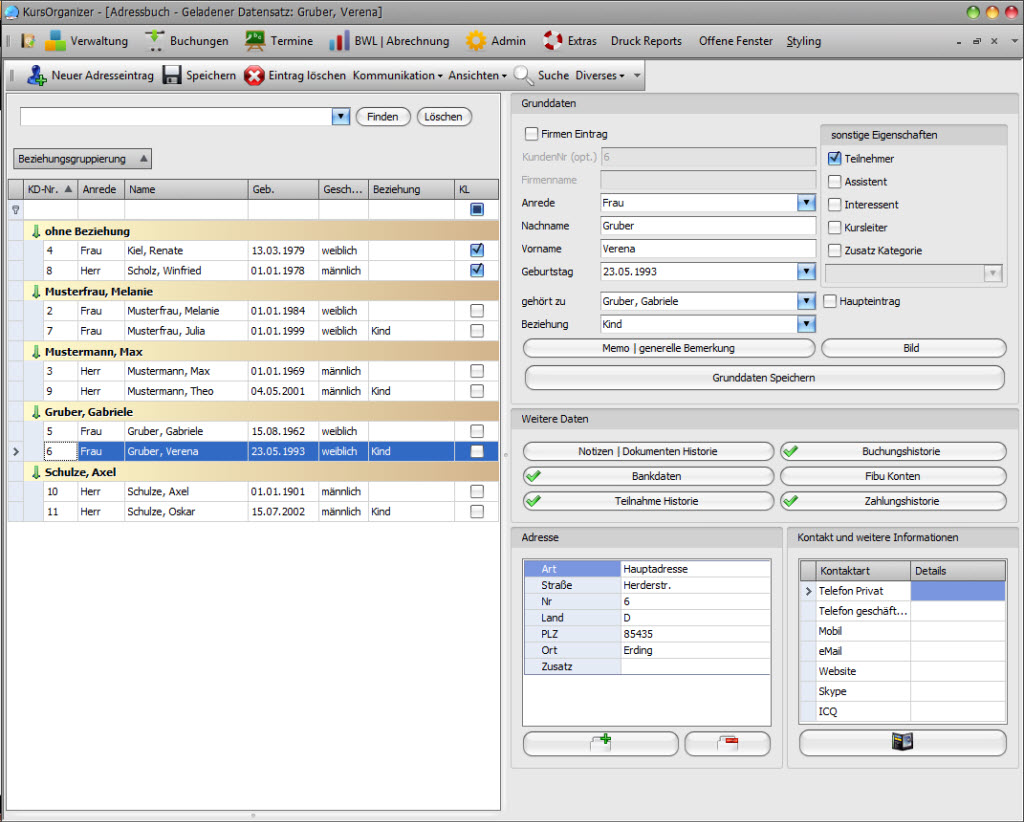The image size is (1024, 822).
Task: Open the Anrede dropdown in Grunddaten
Action: pyautogui.click(x=807, y=203)
